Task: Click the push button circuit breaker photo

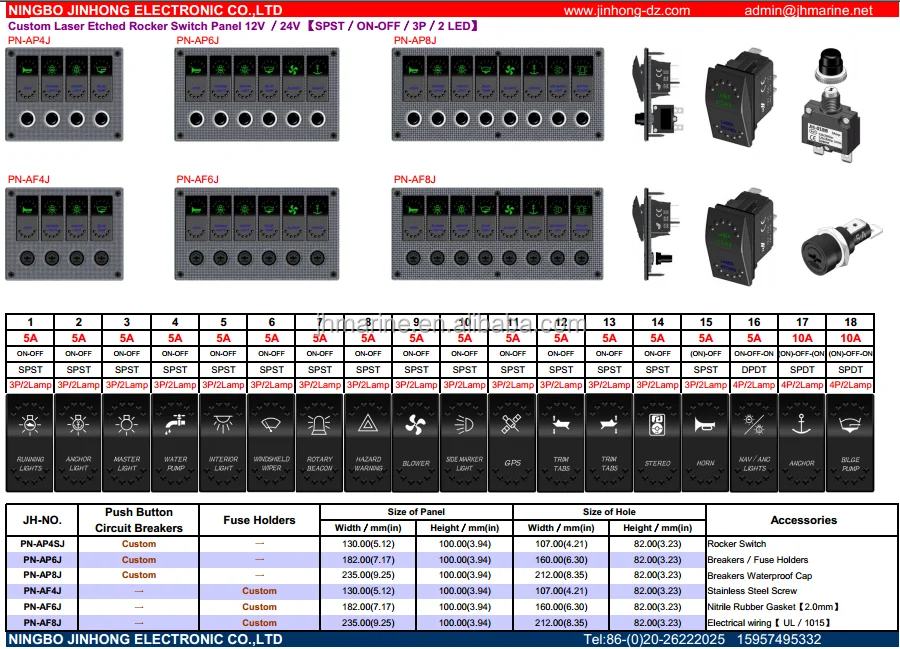Action: pos(831,105)
